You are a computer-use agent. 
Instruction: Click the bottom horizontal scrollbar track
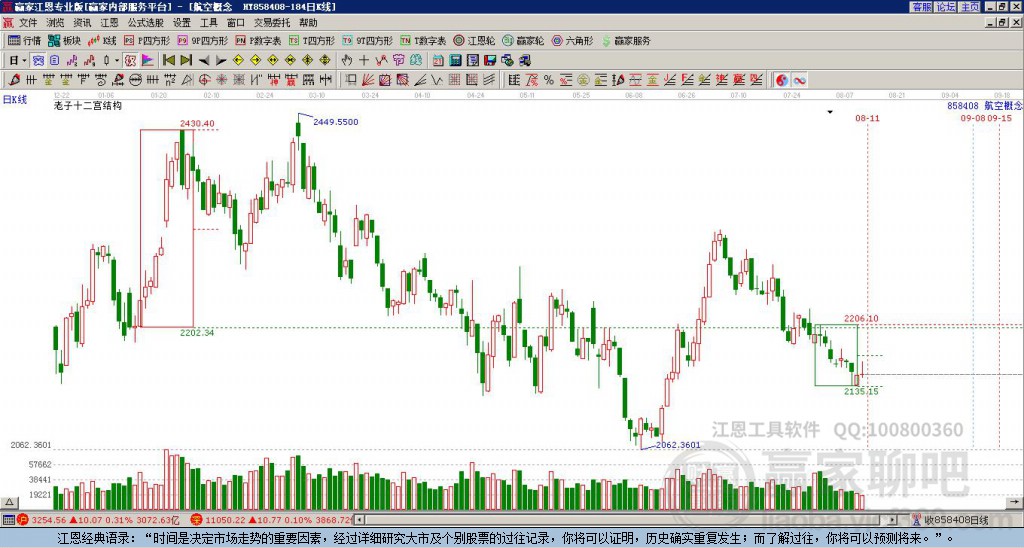coord(627,520)
